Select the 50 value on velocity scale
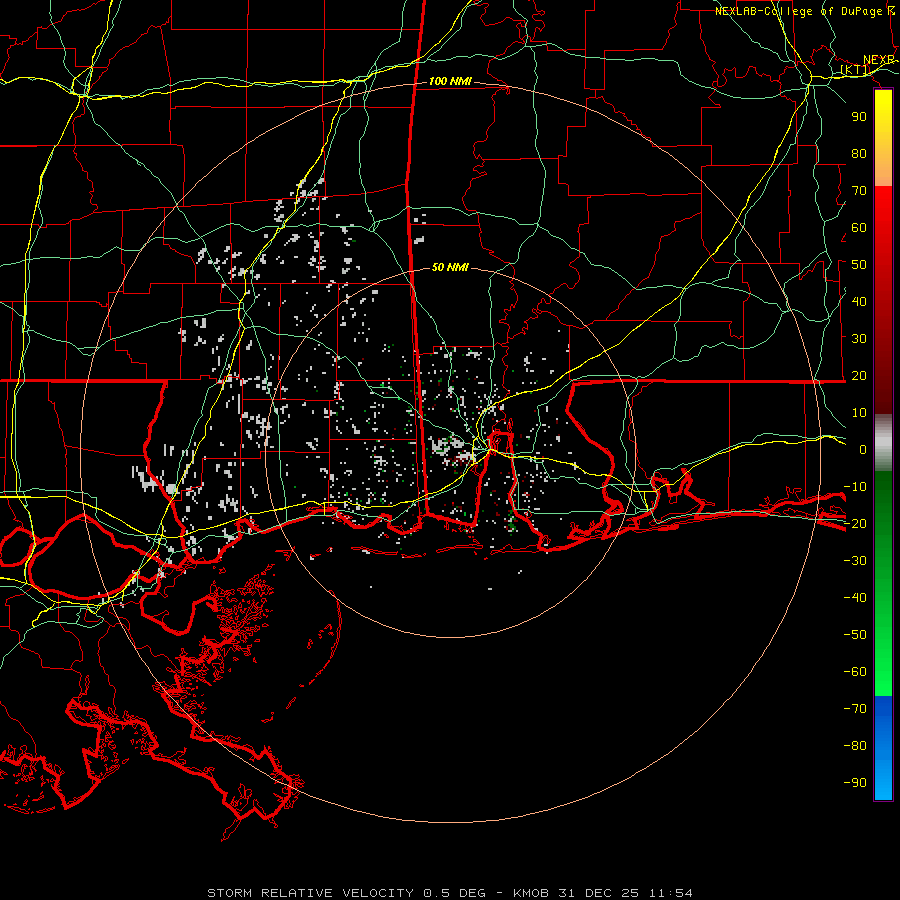This screenshot has height=900, width=900. [x=859, y=265]
